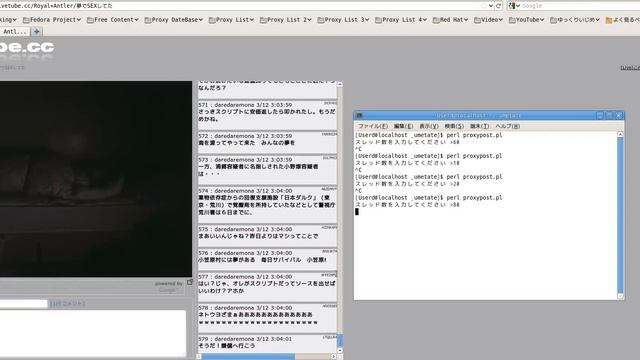Select comment 578 by daredaremona
Screen dimensions: 640x360
267,318
